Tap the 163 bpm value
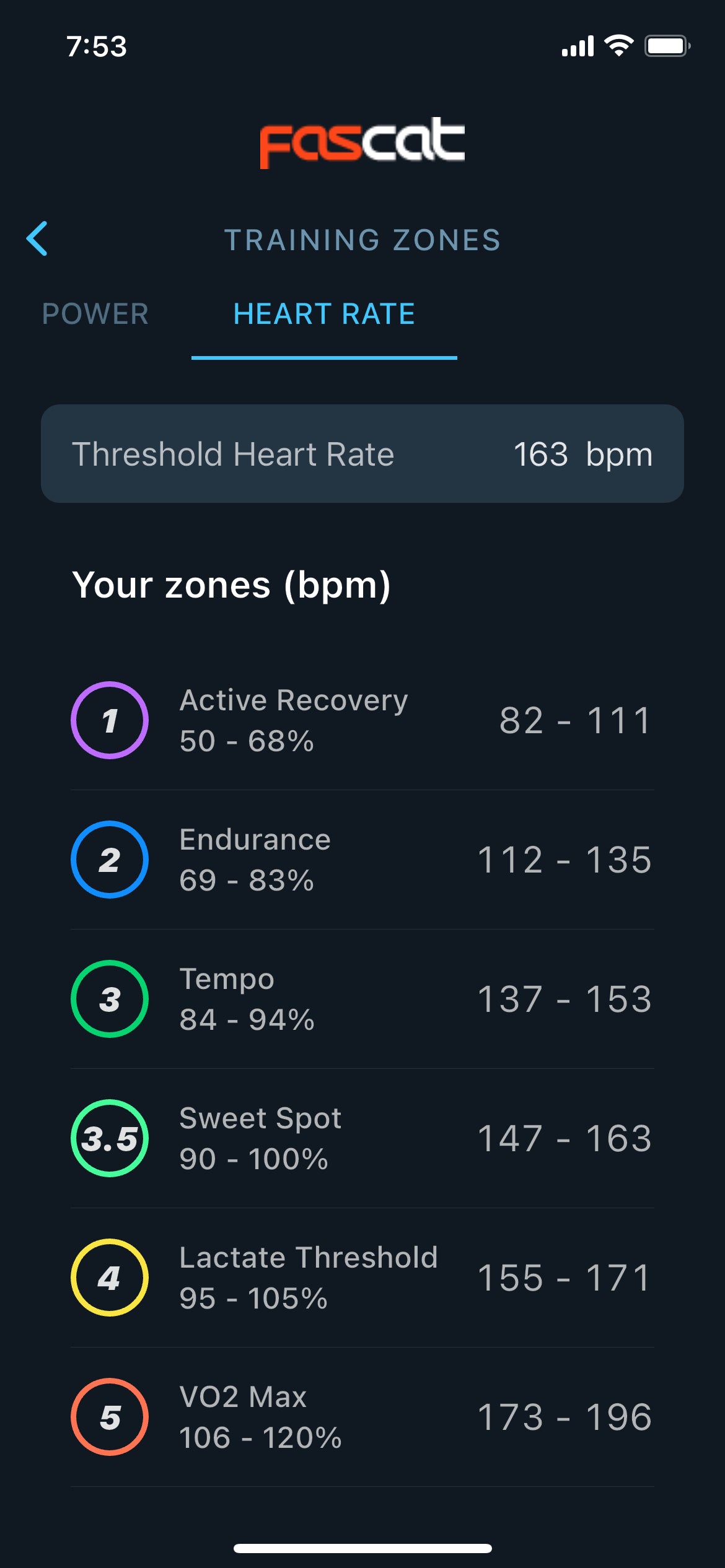The image size is (725, 1568). 542,454
